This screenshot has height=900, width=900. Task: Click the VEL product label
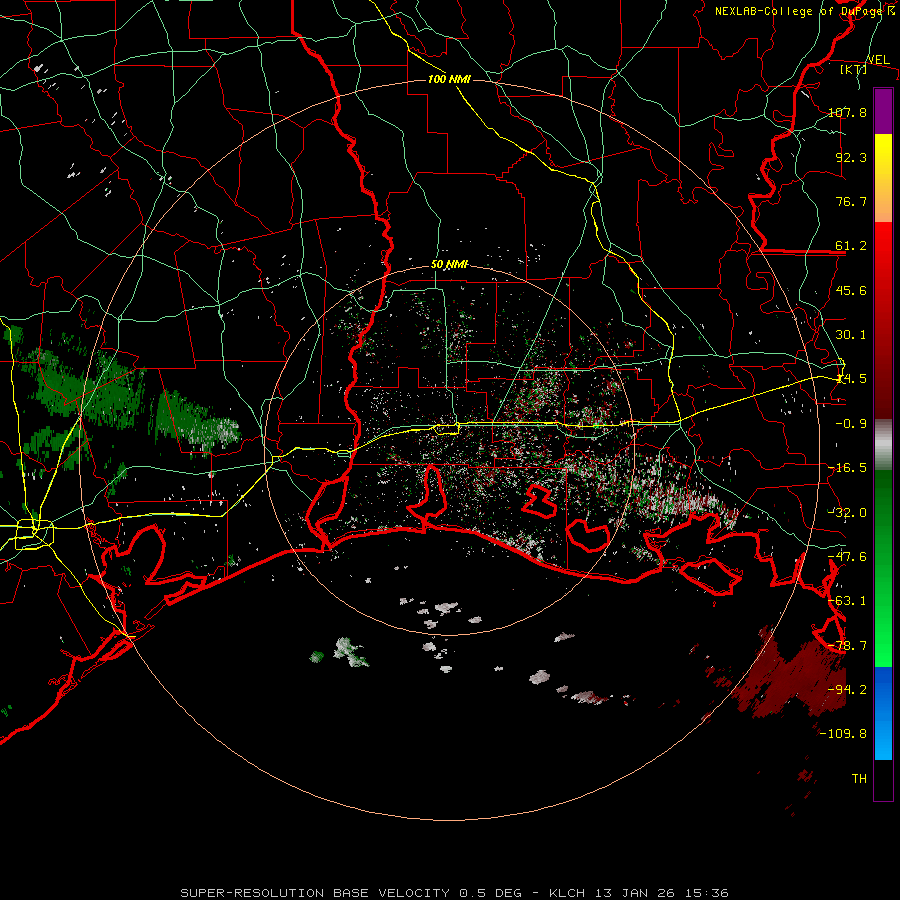click(x=878, y=60)
